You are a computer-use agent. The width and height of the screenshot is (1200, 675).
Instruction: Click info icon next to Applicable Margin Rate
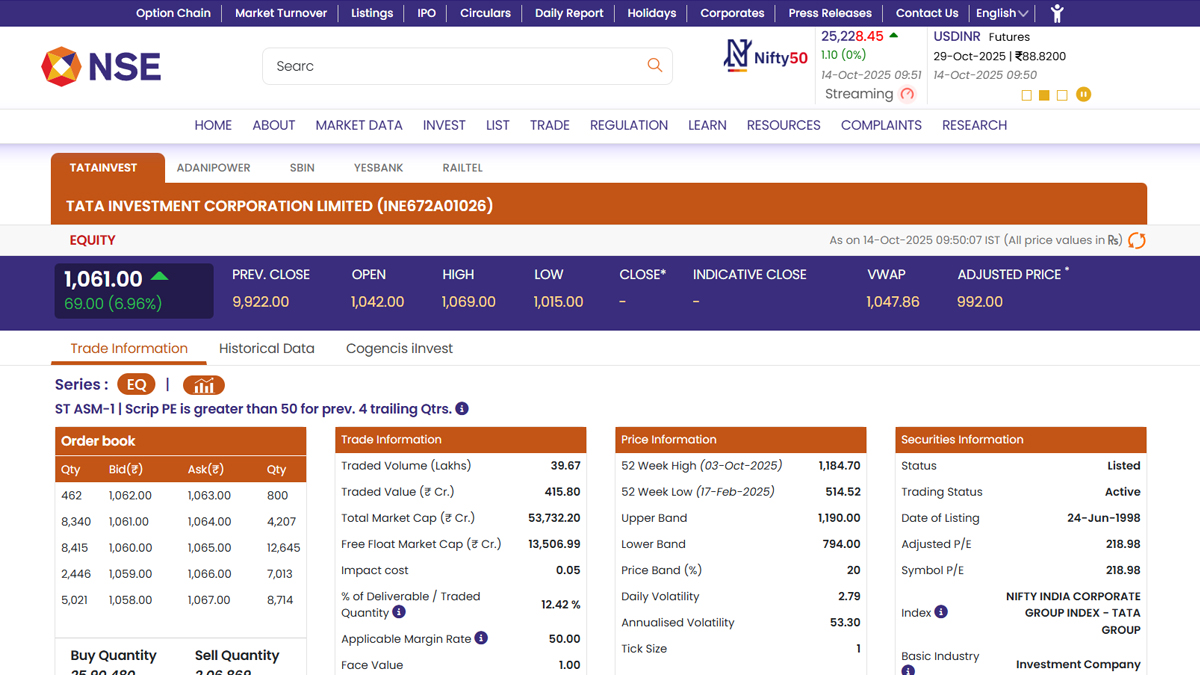pyautogui.click(x=481, y=638)
